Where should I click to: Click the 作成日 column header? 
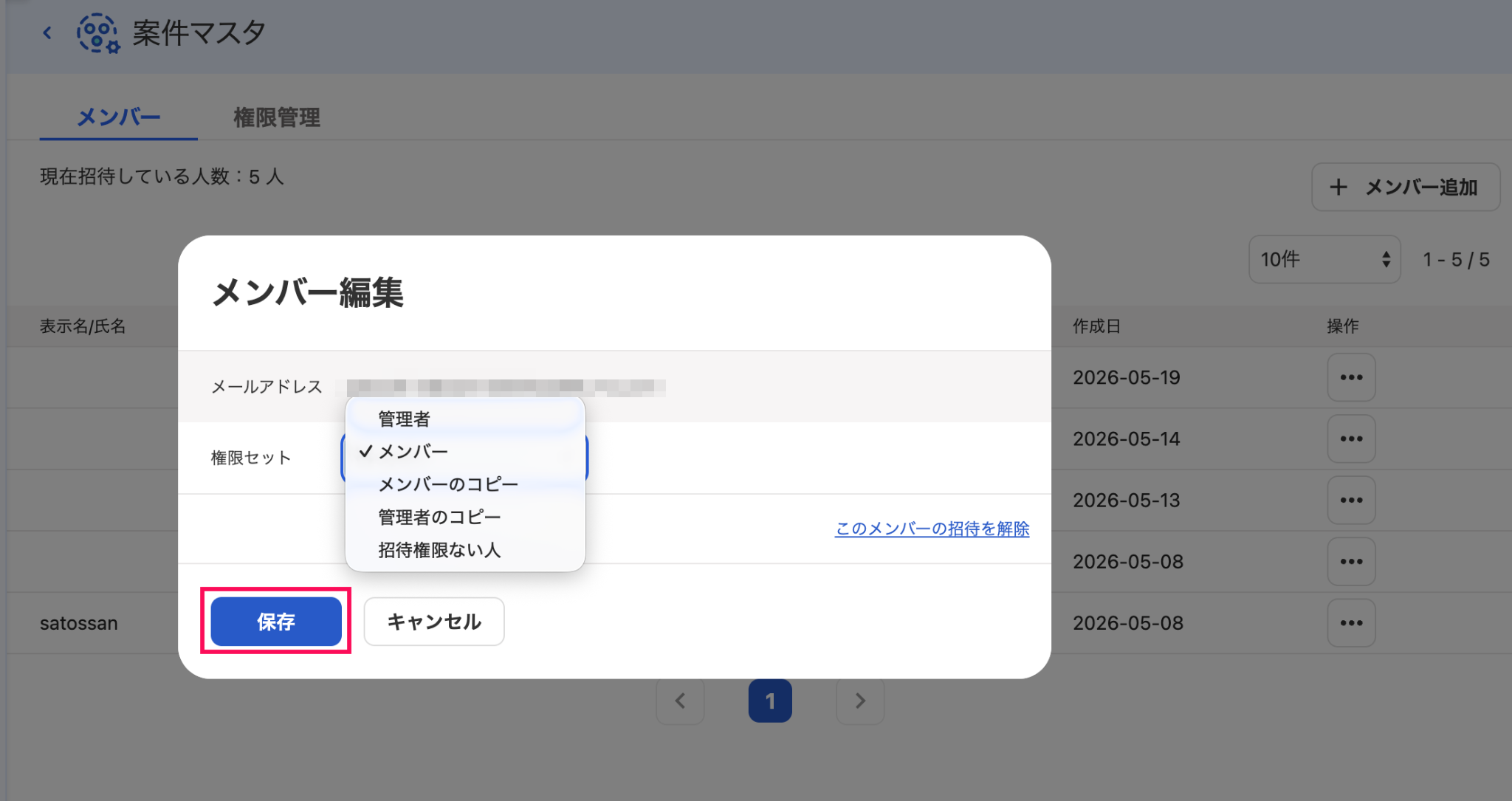(1096, 326)
